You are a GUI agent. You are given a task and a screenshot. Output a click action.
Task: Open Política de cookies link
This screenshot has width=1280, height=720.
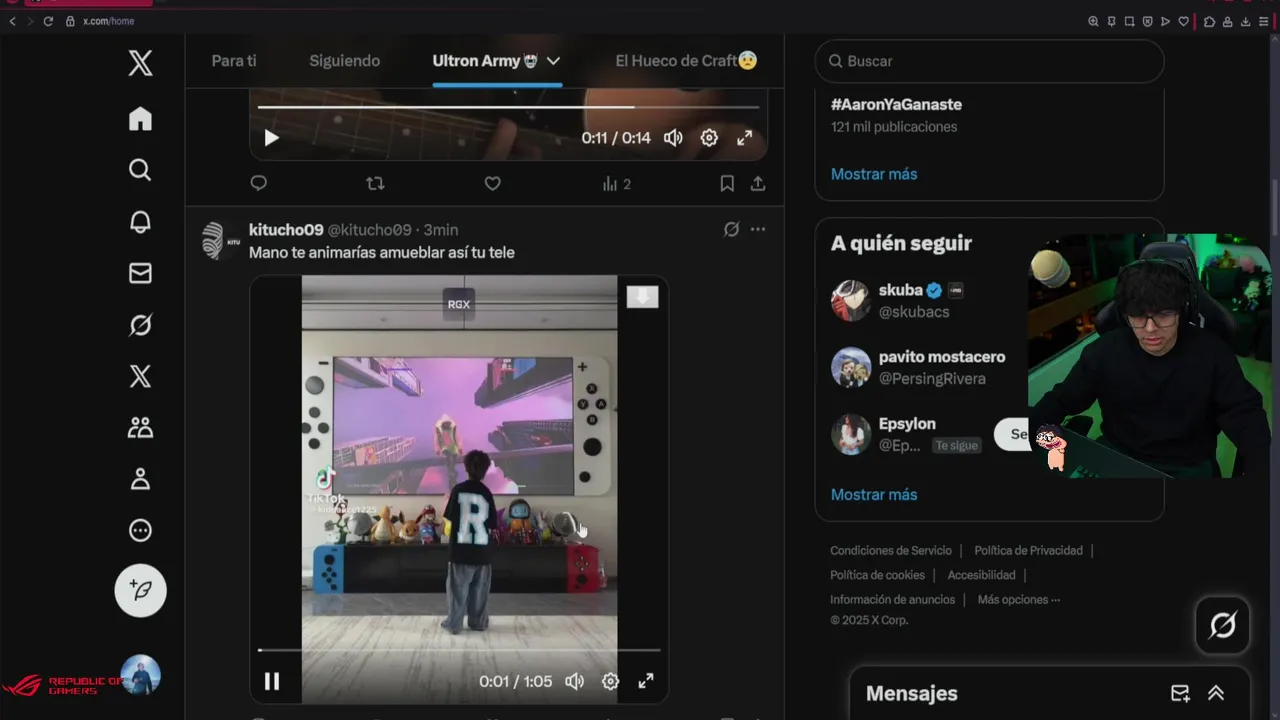click(x=877, y=575)
